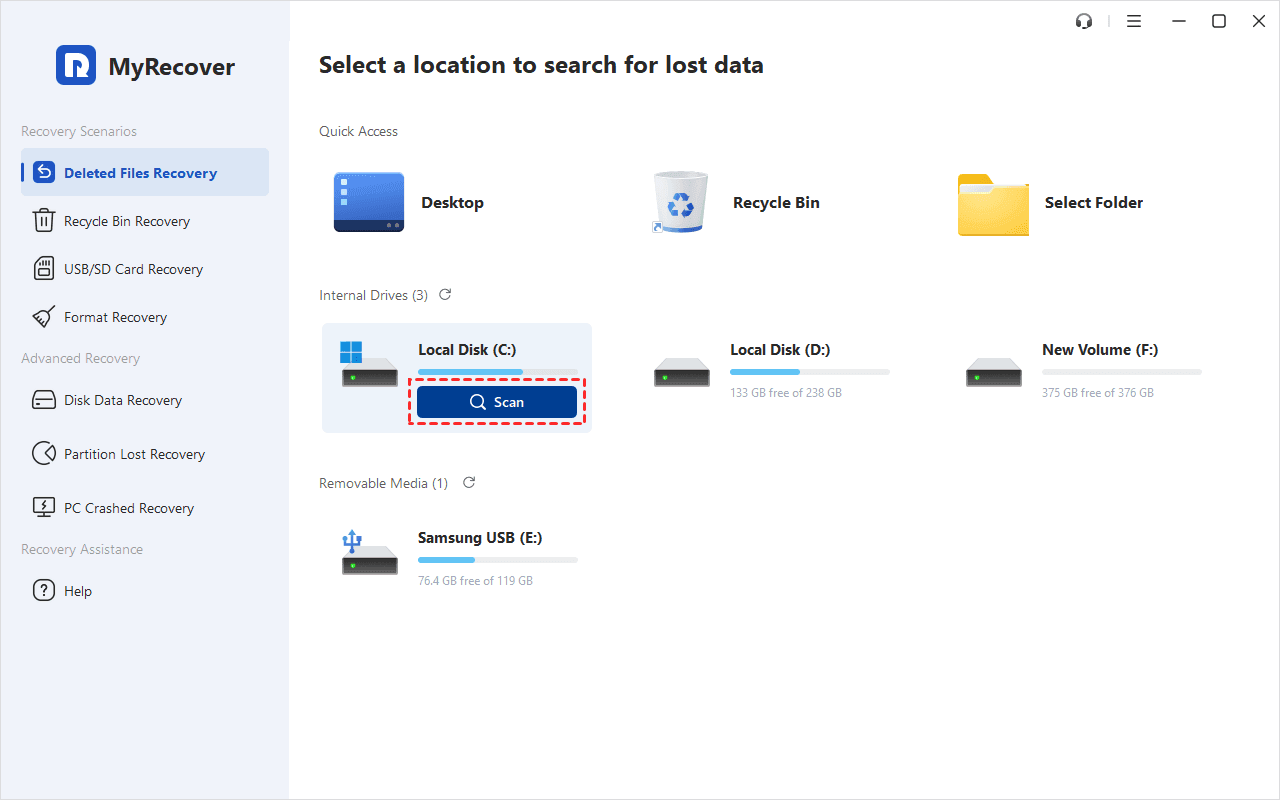Click Scan on Local Disk (C:)
The height and width of the screenshot is (800, 1280).
496,401
